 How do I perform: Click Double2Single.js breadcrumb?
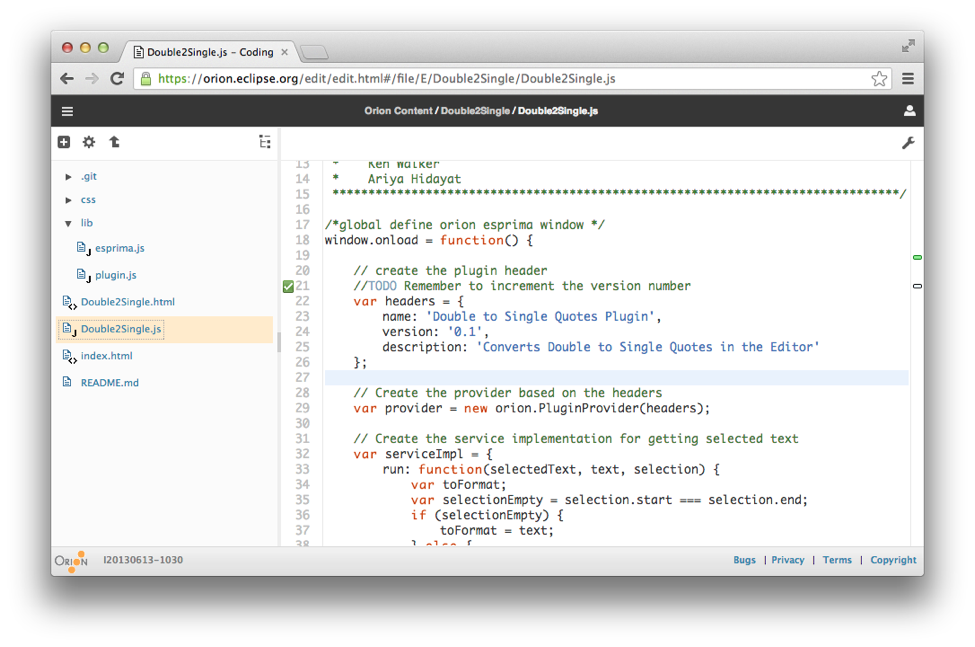pyautogui.click(x=558, y=111)
